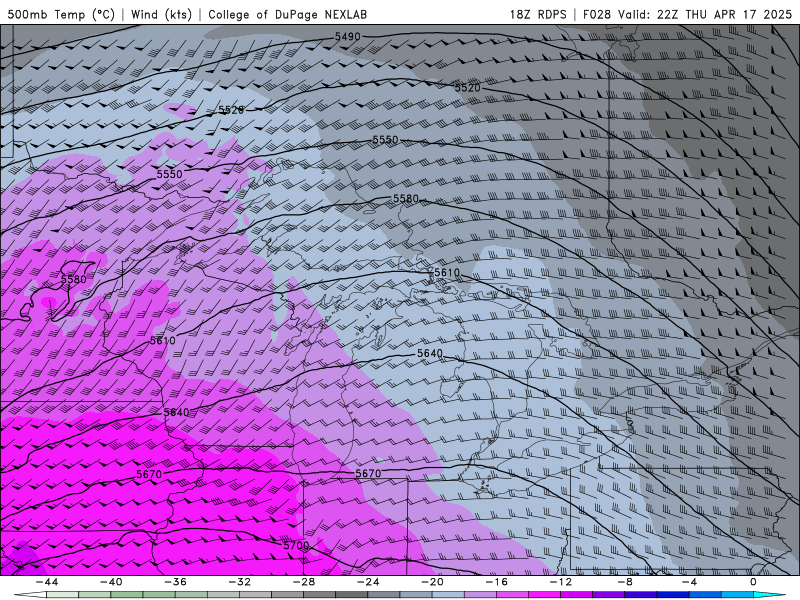Click the "Wind (kts)" header label
The width and height of the screenshot is (800, 600).
161,14
